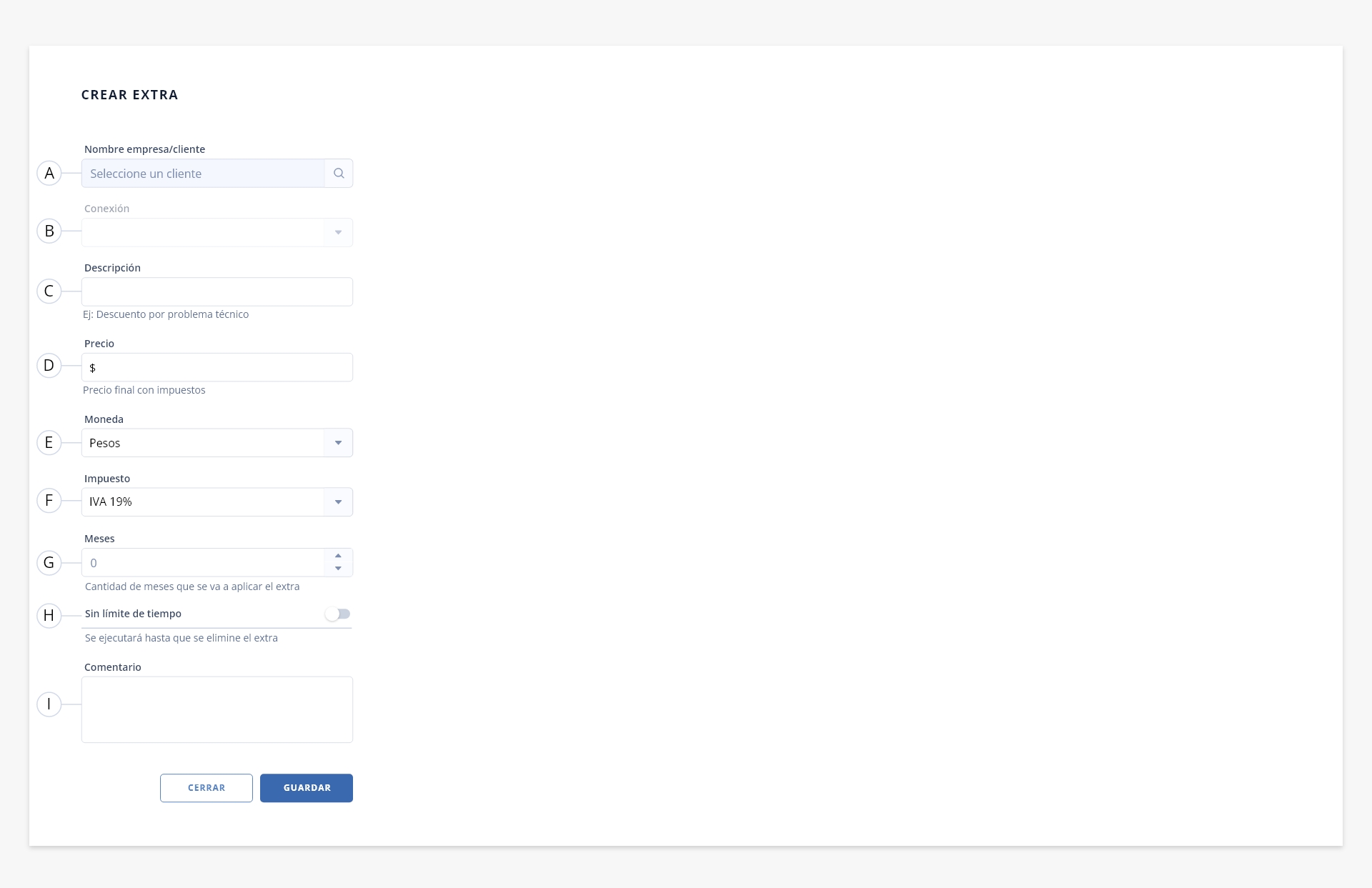Viewport: 1372px width, 888px height.
Task: Click the circled G annotation marker
Action: (49, 563)
